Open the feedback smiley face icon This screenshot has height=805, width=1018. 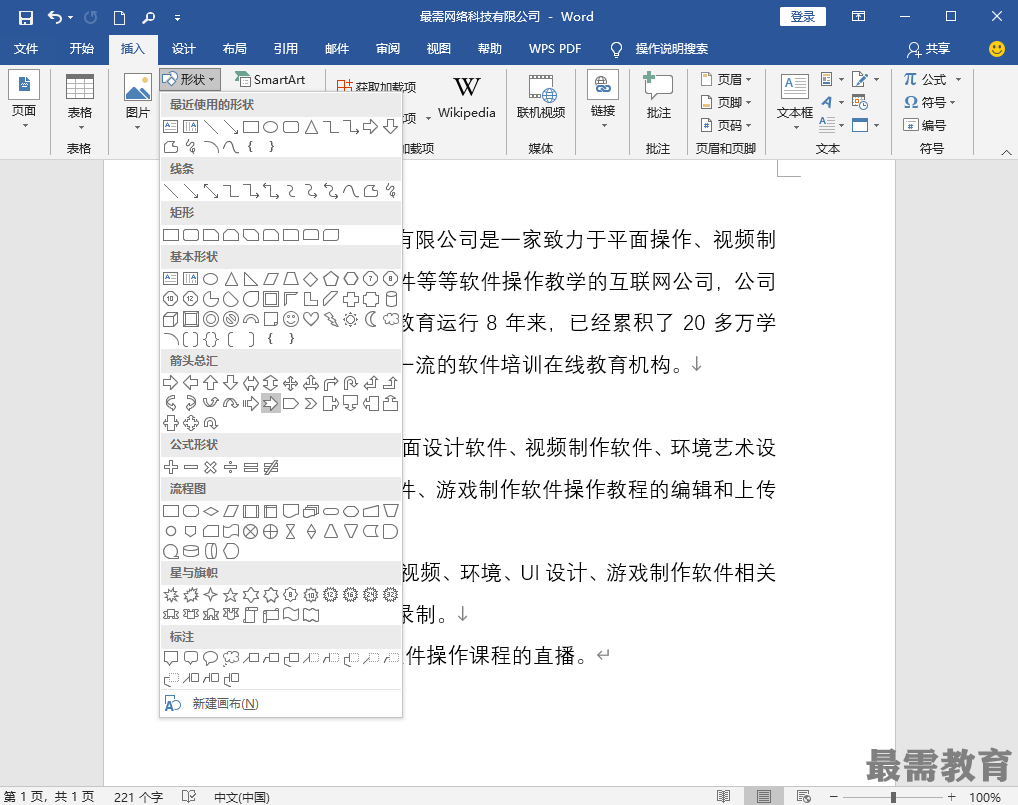(x=997, y=49)
